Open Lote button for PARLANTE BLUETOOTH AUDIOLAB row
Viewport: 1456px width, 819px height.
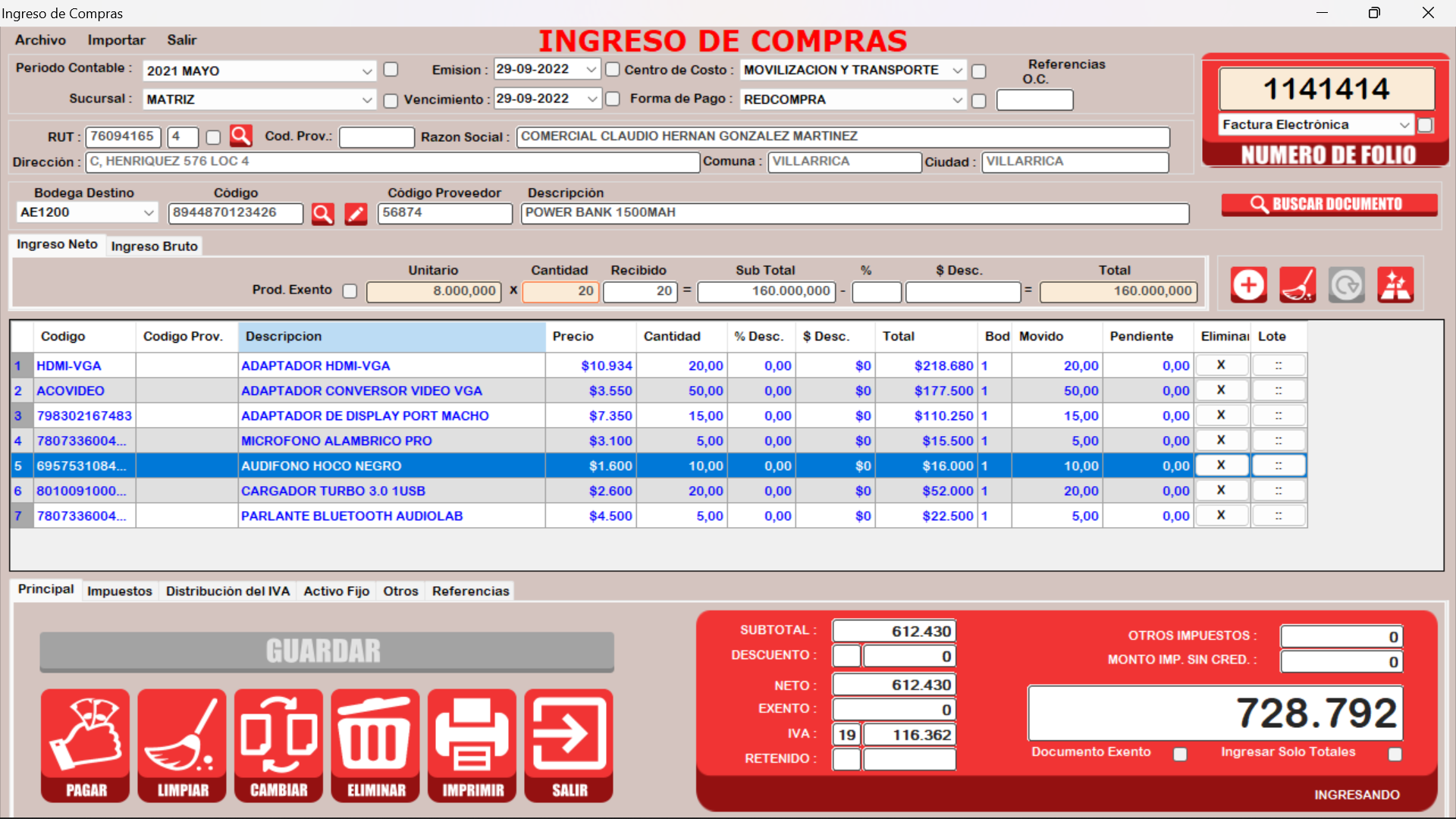[x=1279, y=516]
